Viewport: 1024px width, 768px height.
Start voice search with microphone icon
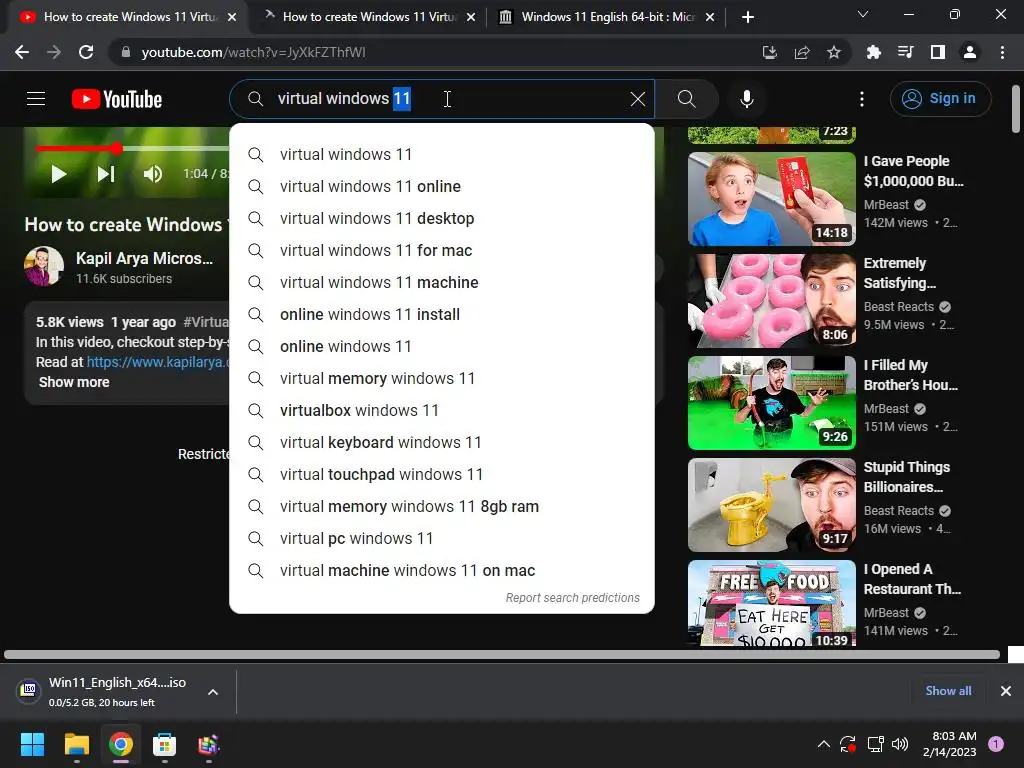[x=746, y=99]
